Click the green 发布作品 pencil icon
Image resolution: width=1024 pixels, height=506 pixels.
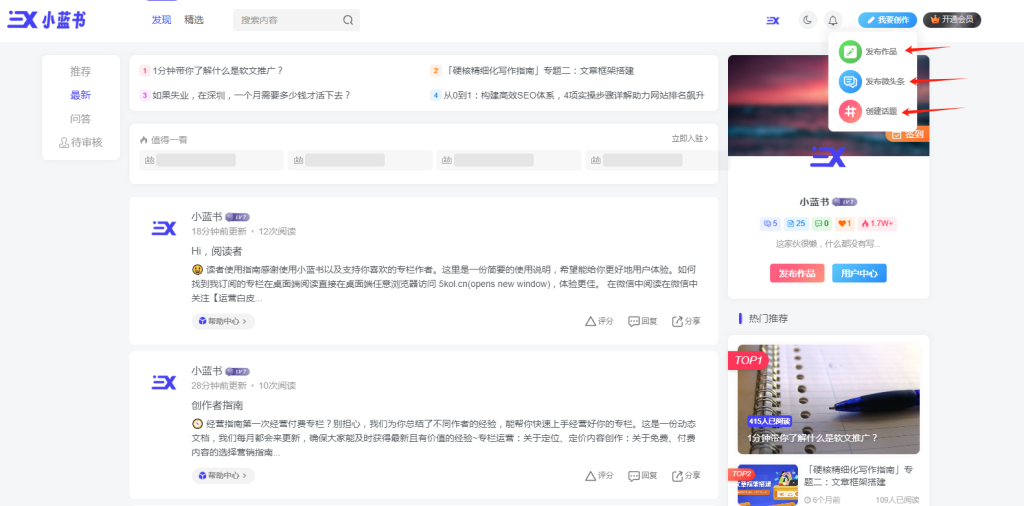849,52
